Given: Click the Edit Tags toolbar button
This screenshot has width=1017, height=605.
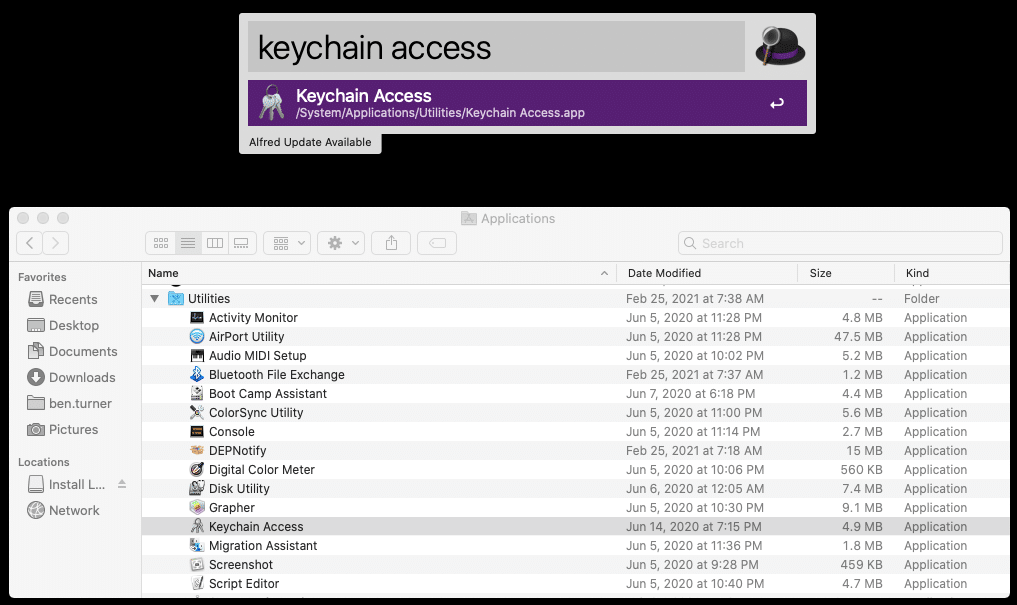Looking at the screenshot, I should pyautogui.click(x=437, y=243).
